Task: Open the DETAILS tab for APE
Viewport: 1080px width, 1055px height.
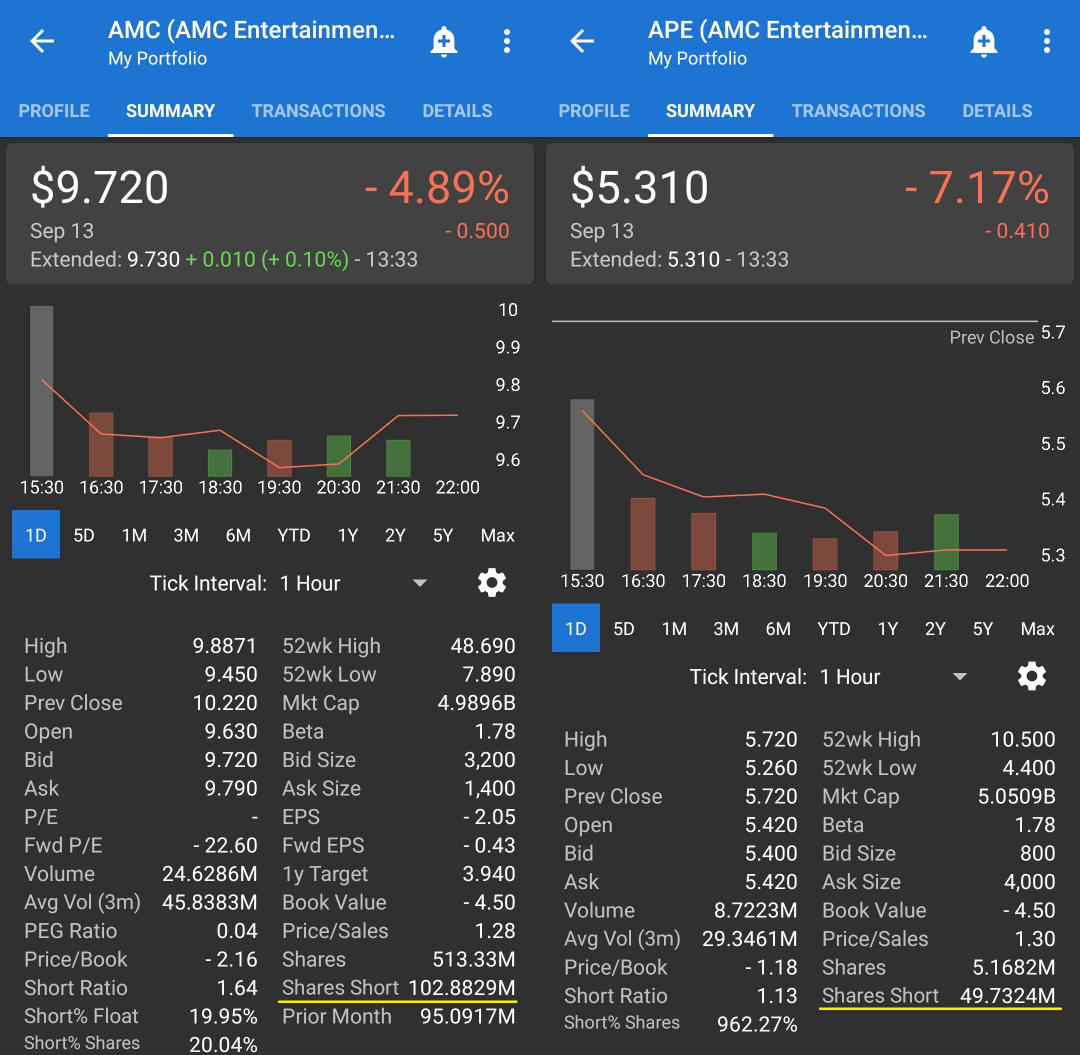Action: (x=997, y=111)
